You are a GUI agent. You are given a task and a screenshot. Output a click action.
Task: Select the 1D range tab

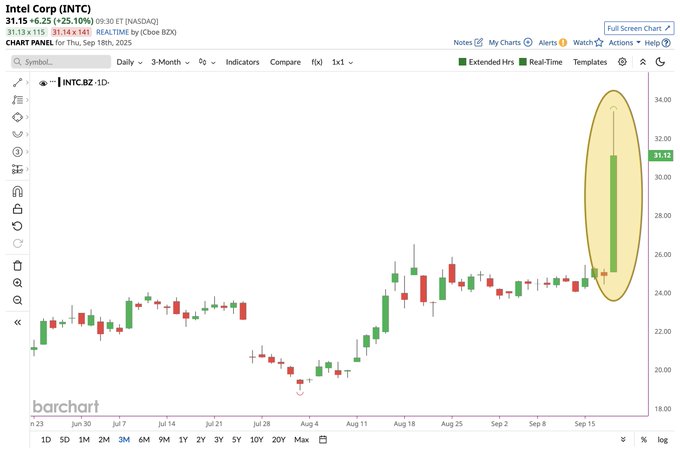tap(46, 439)
